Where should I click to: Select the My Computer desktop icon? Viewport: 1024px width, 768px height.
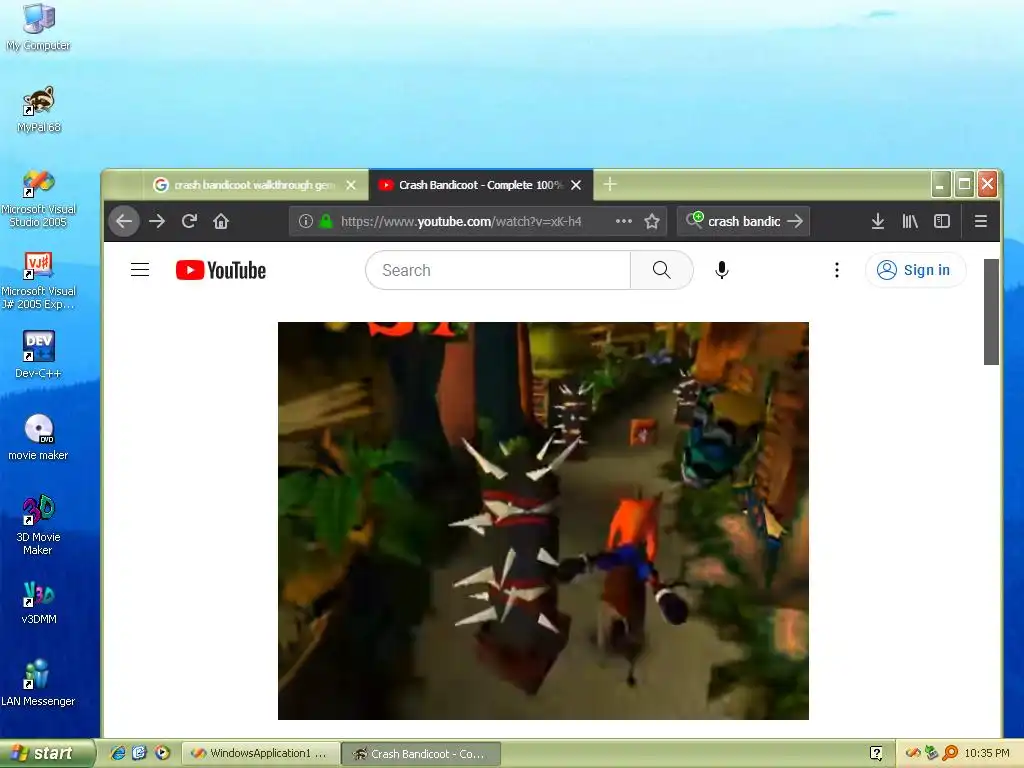39,27
